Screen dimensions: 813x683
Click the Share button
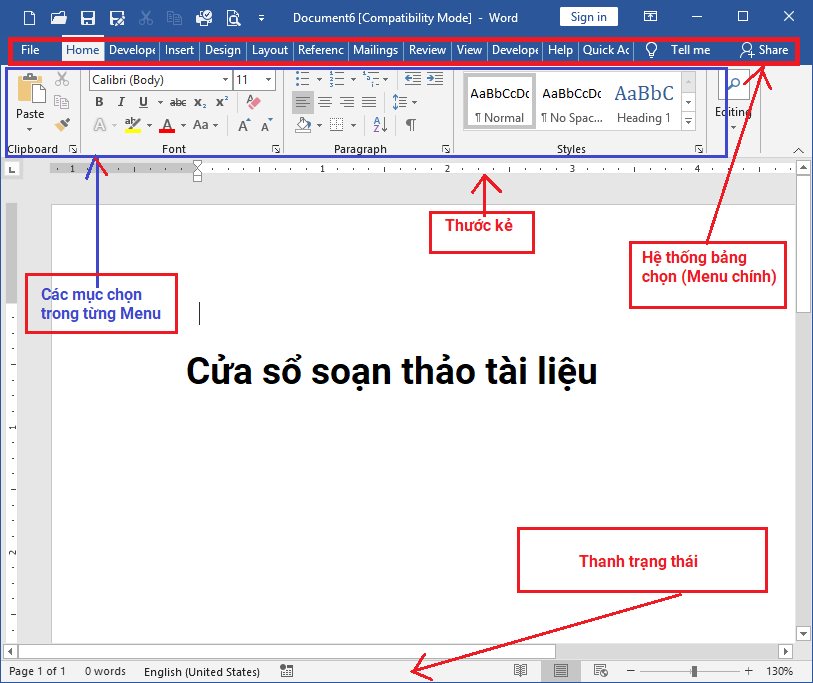(764, 50)
